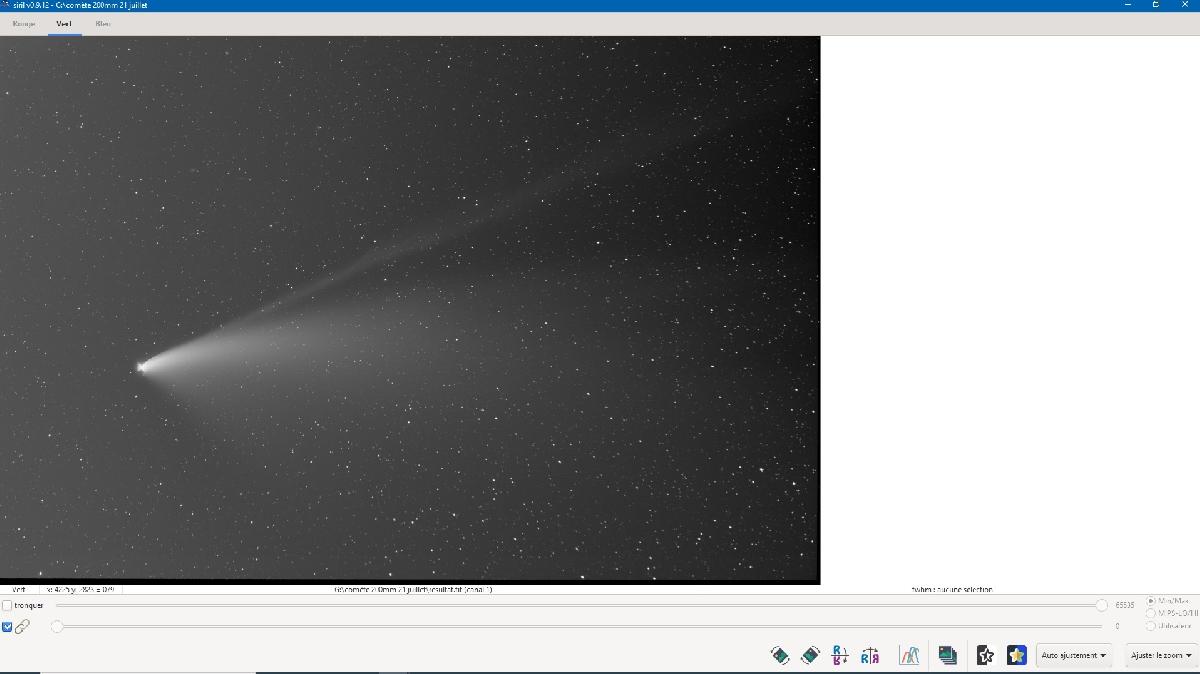Flip image vertically with R mirror icon
The width and height of the screenshot is (1200, 674).
tap(840, 655)
